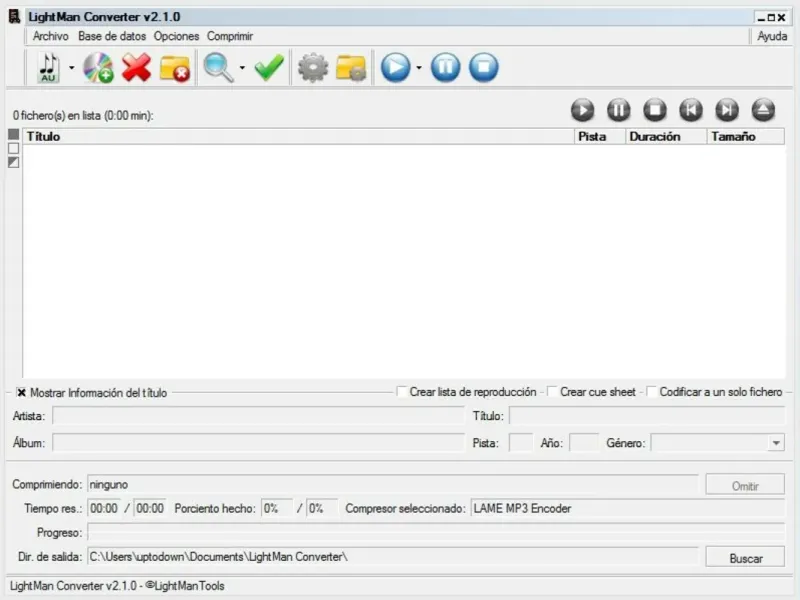This screenshot has width=800, height=600.
Task: Open the Base de datos menu
Action: pyautogui.click(x=112, y=36)
